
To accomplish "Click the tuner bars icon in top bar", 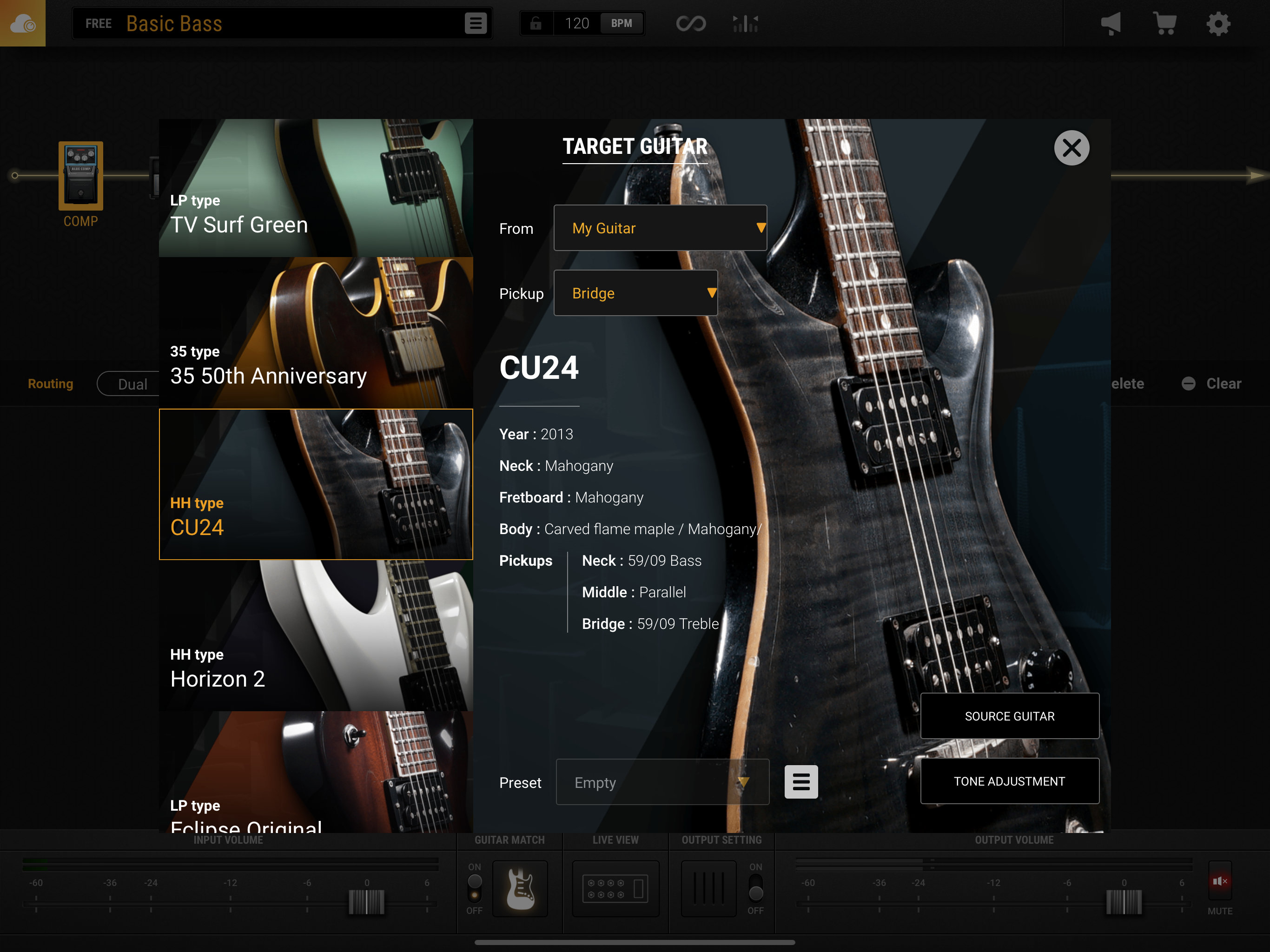I will coord(744,24).
